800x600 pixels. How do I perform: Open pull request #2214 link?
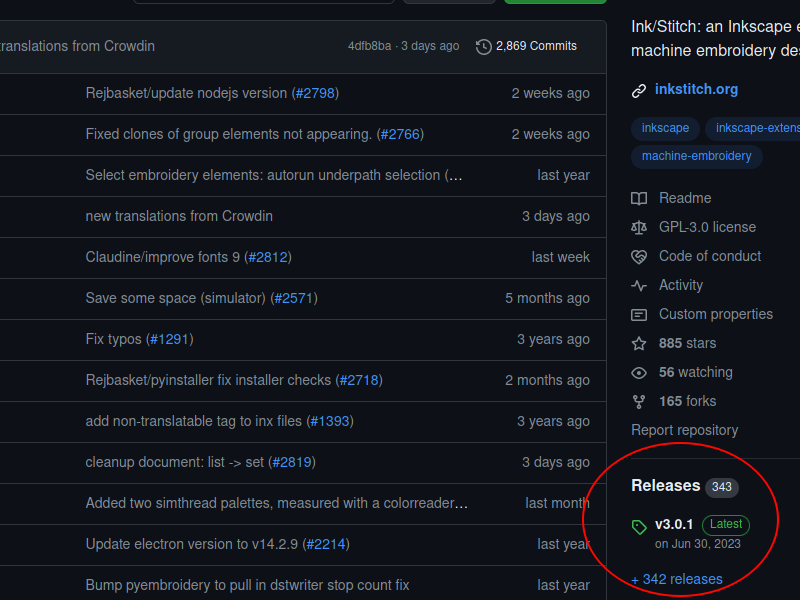[x=326, y=544]
